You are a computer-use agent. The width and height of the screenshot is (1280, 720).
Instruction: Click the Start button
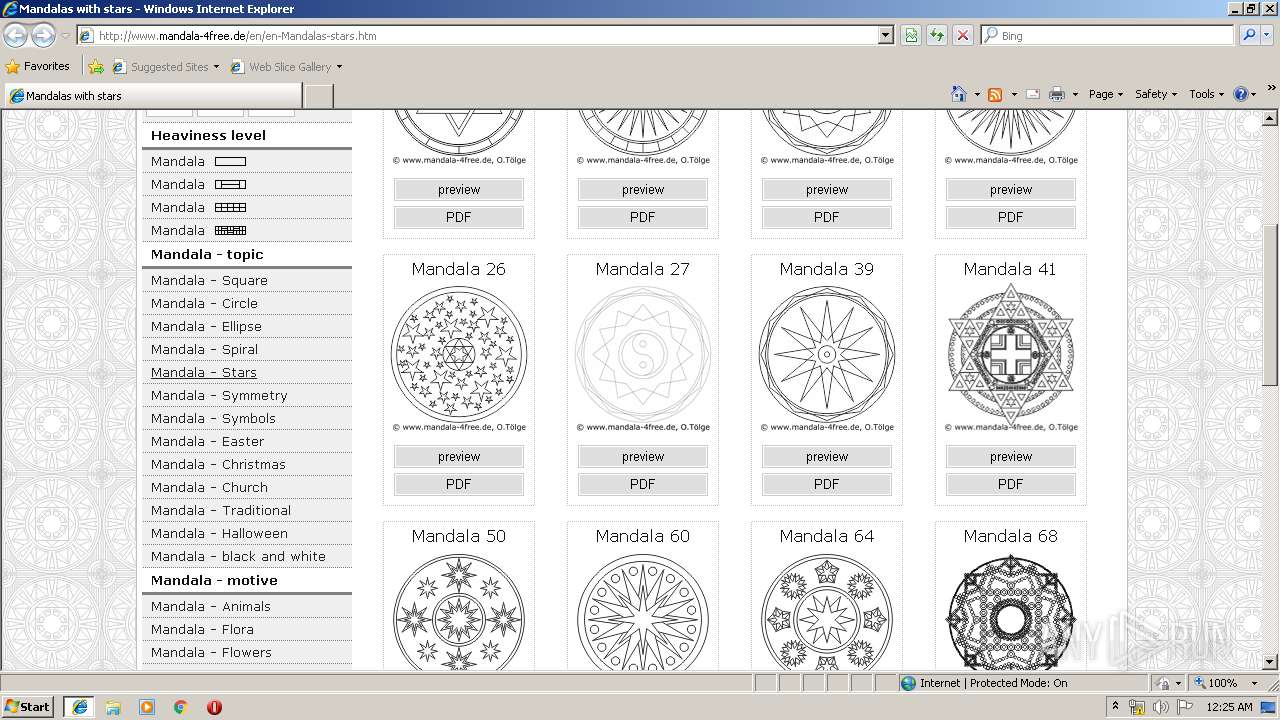28,707
